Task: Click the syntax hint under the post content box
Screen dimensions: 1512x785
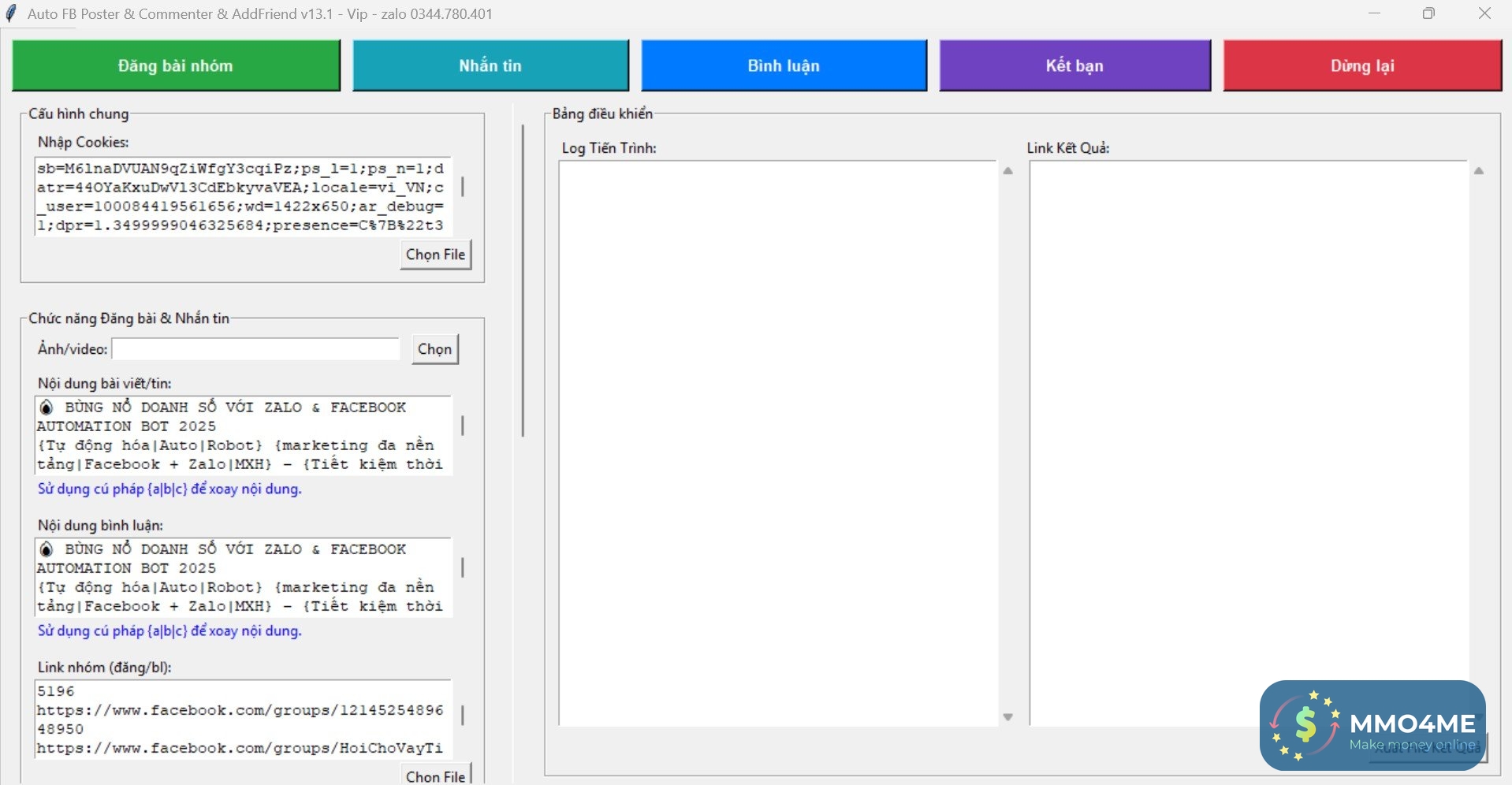Action: coord(169,489)
